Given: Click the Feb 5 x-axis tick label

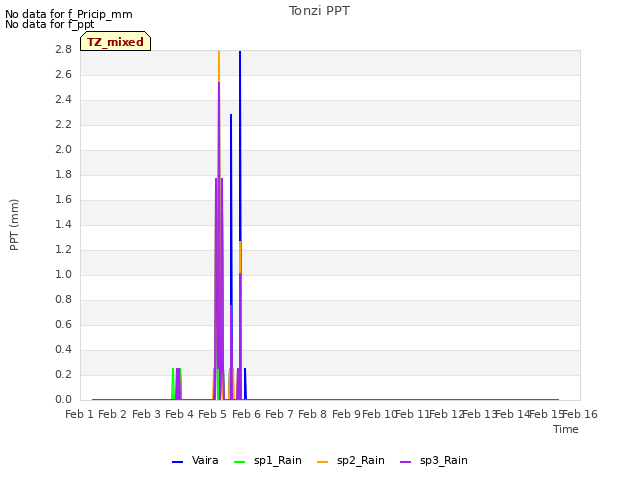Looking at the screenshot, I should (x=213, y=414).
